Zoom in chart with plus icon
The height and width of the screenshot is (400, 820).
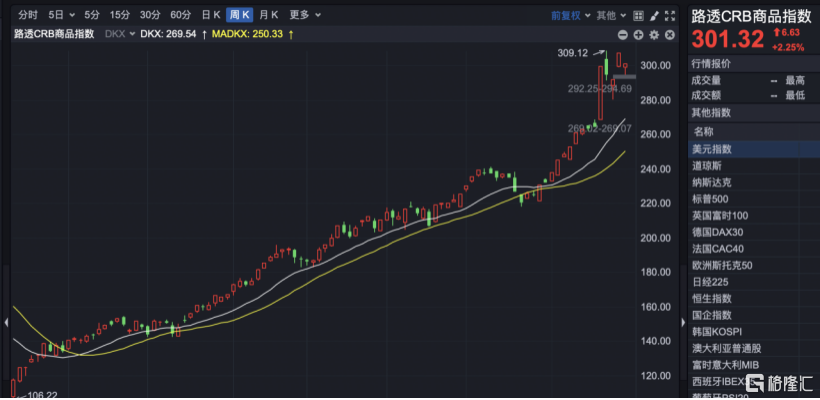coord(638,35)
